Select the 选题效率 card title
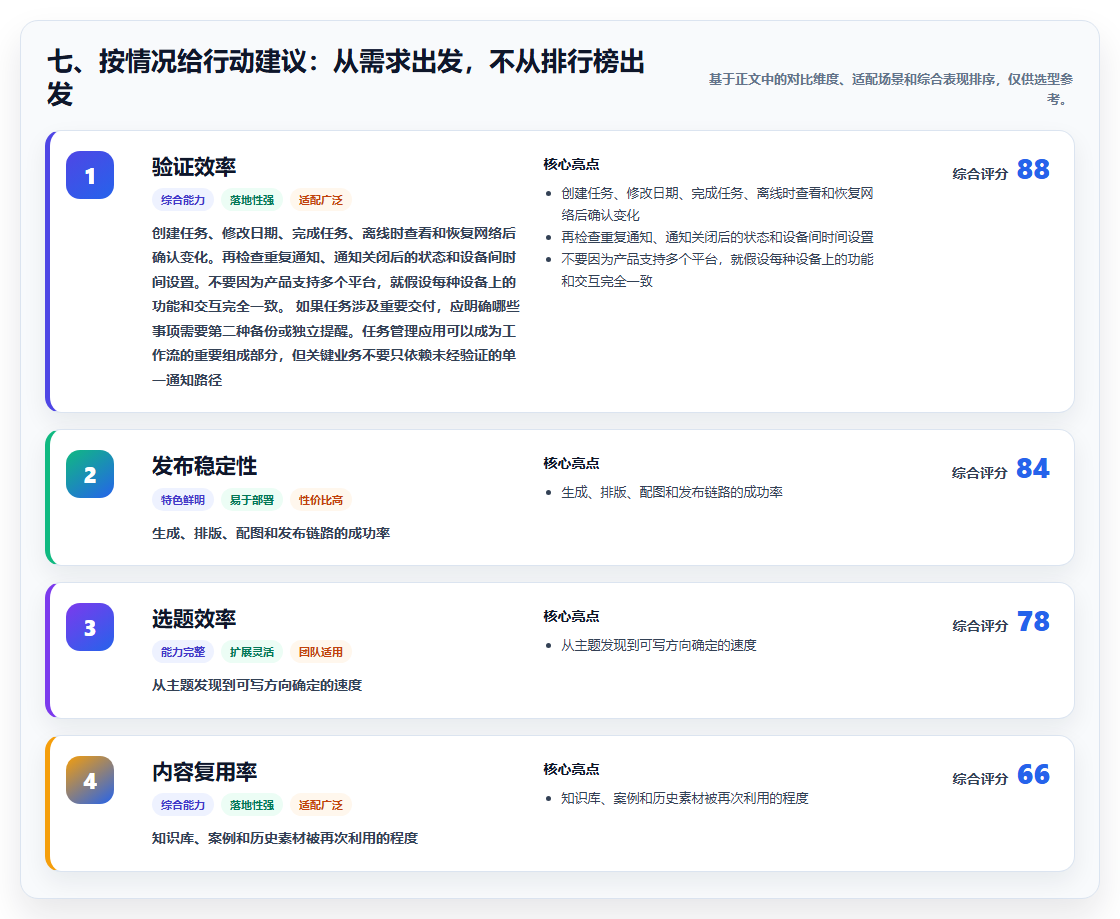Image resolution: width=1120 pixels, height=919 pixels. [x=194, y=618]
